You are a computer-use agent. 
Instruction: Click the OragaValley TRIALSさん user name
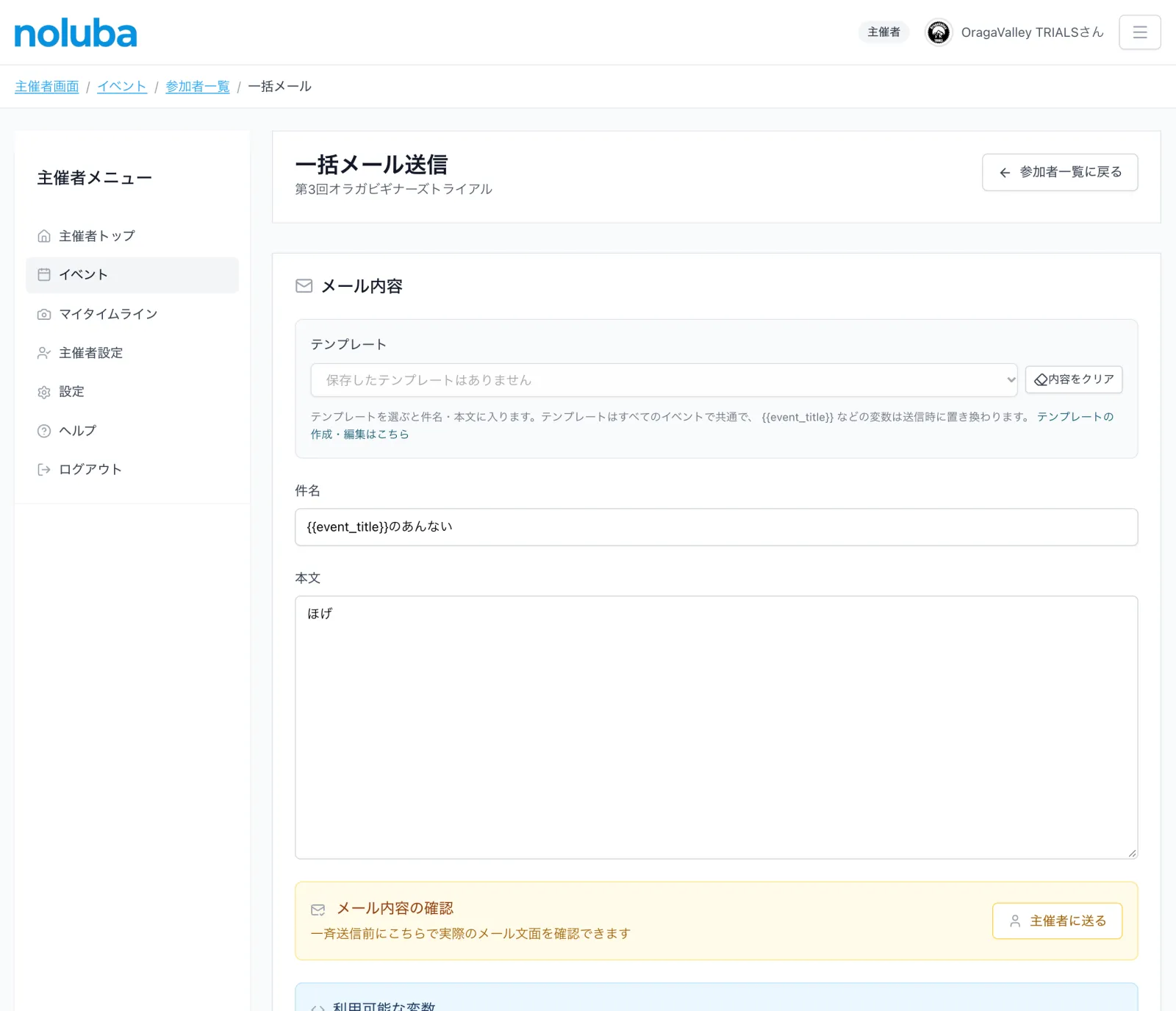pos(1032,32)
